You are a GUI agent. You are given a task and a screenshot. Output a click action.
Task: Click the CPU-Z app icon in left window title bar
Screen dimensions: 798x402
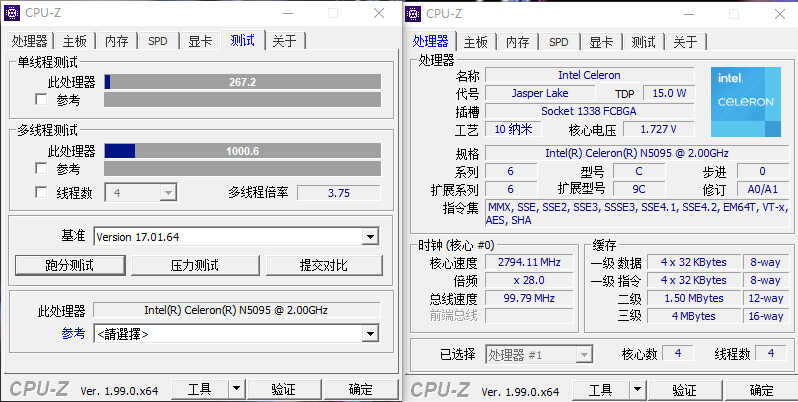(12, 13)
